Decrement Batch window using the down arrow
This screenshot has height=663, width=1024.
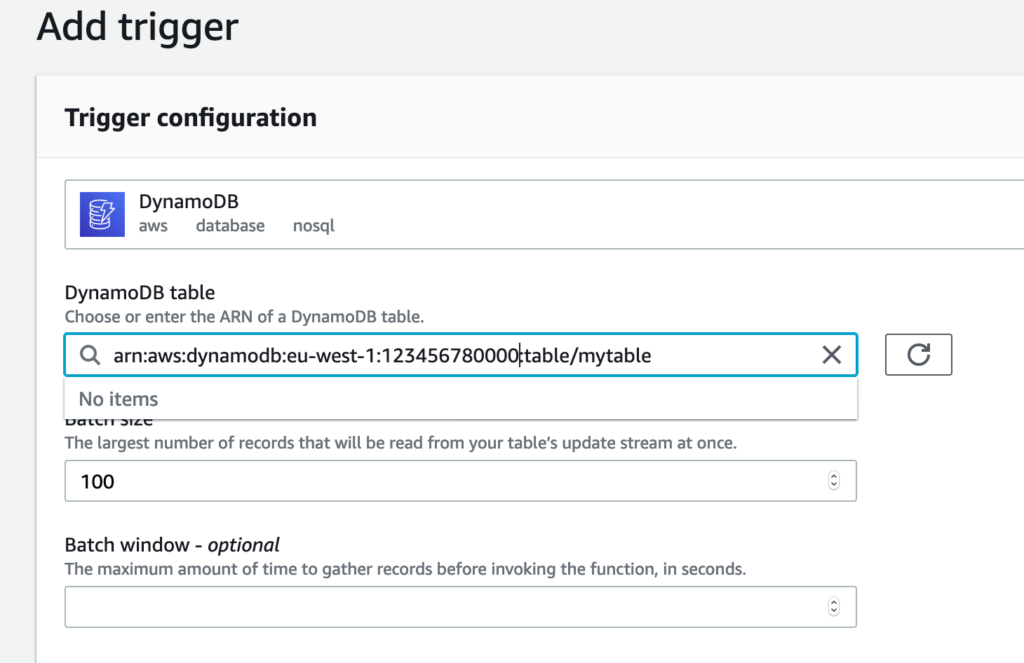click(833, 611)
